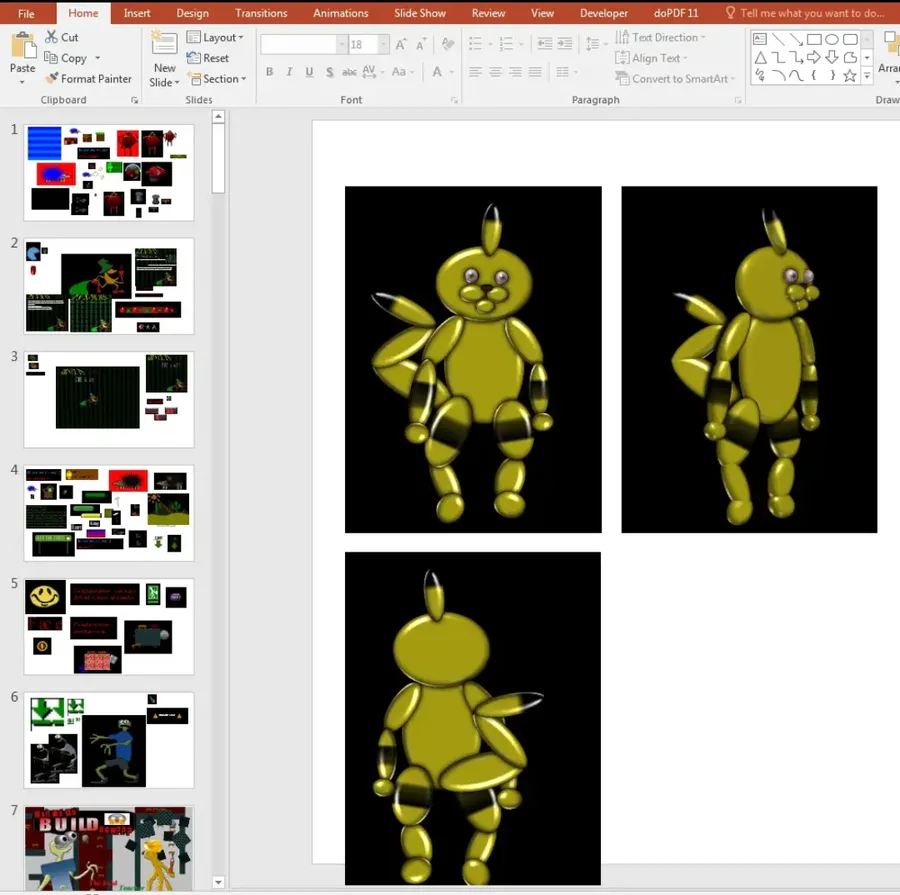Expand Text Direction options
The height and width of the screenshot is (895, 900).
tap(660, 37)
